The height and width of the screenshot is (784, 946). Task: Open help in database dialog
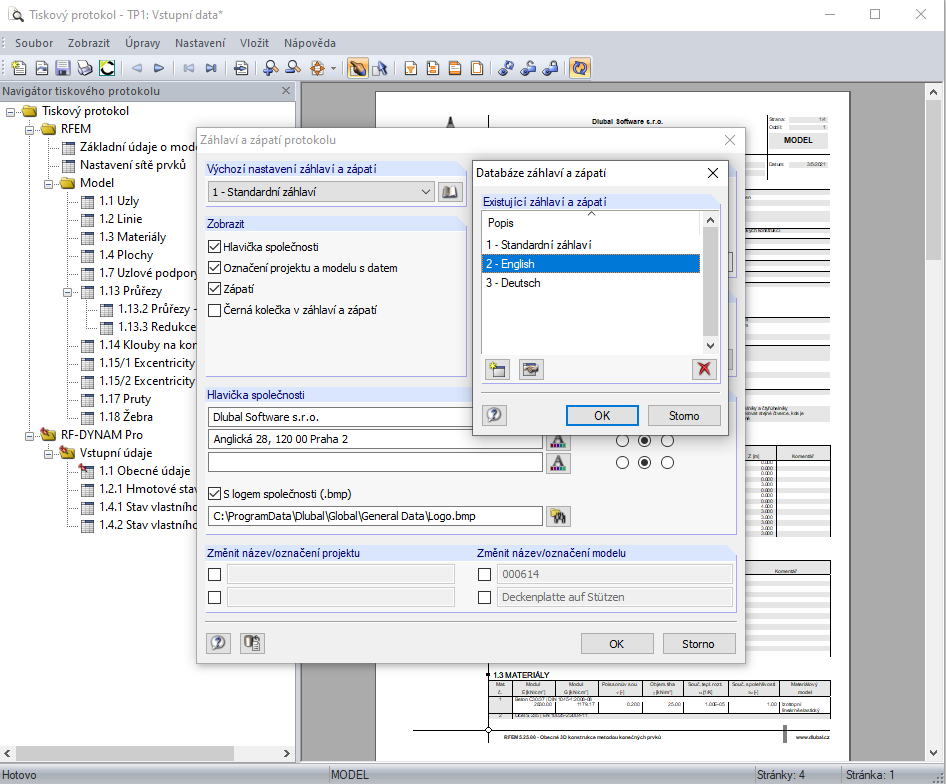(494, 415)
